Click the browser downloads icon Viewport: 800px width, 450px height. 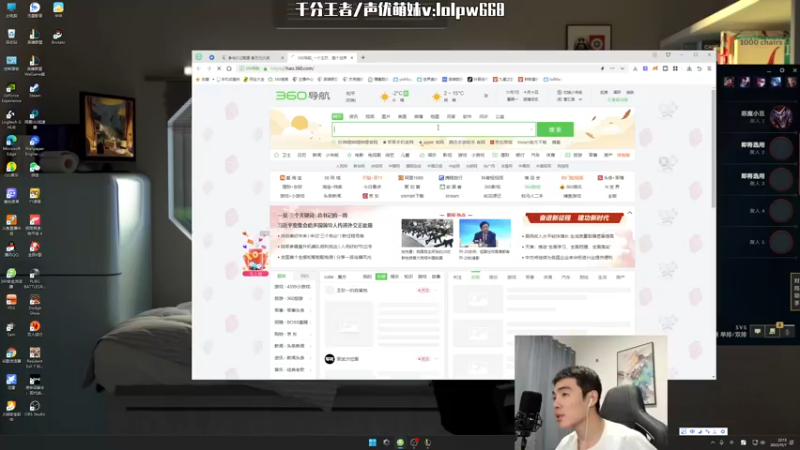point(689,68)
